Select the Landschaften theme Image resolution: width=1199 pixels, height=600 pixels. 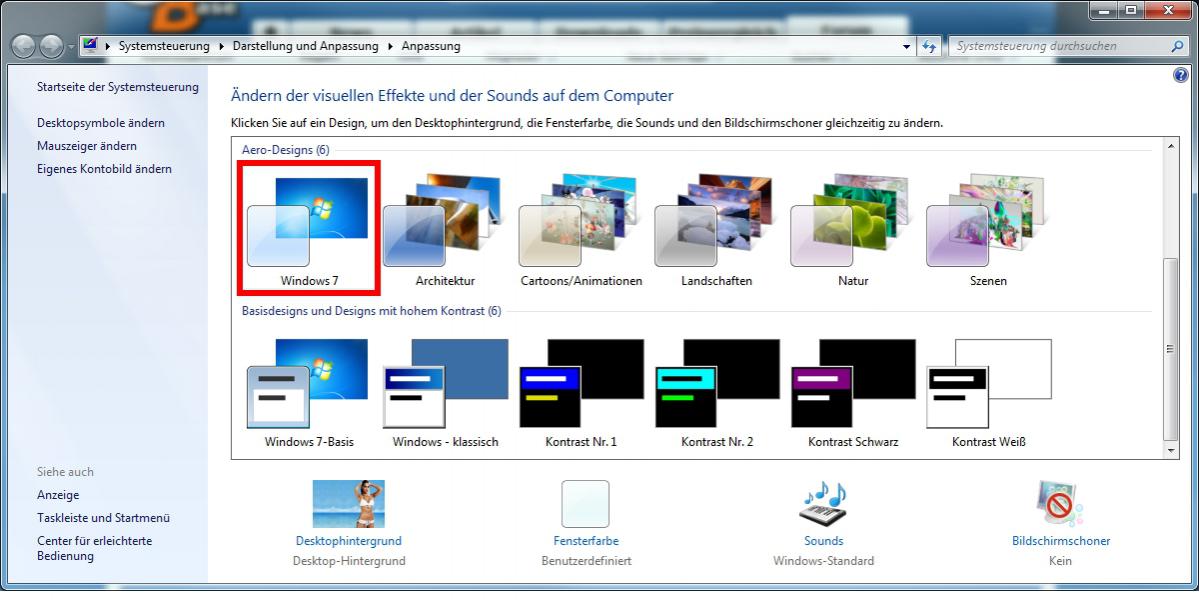click(x=716, y=231)
